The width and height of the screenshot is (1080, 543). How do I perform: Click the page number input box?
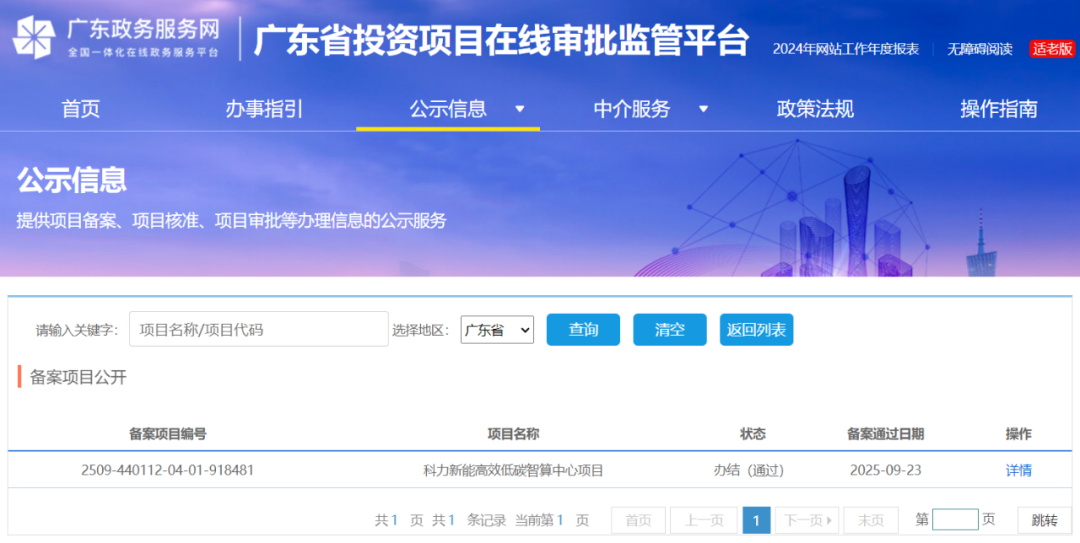[954, 520]
